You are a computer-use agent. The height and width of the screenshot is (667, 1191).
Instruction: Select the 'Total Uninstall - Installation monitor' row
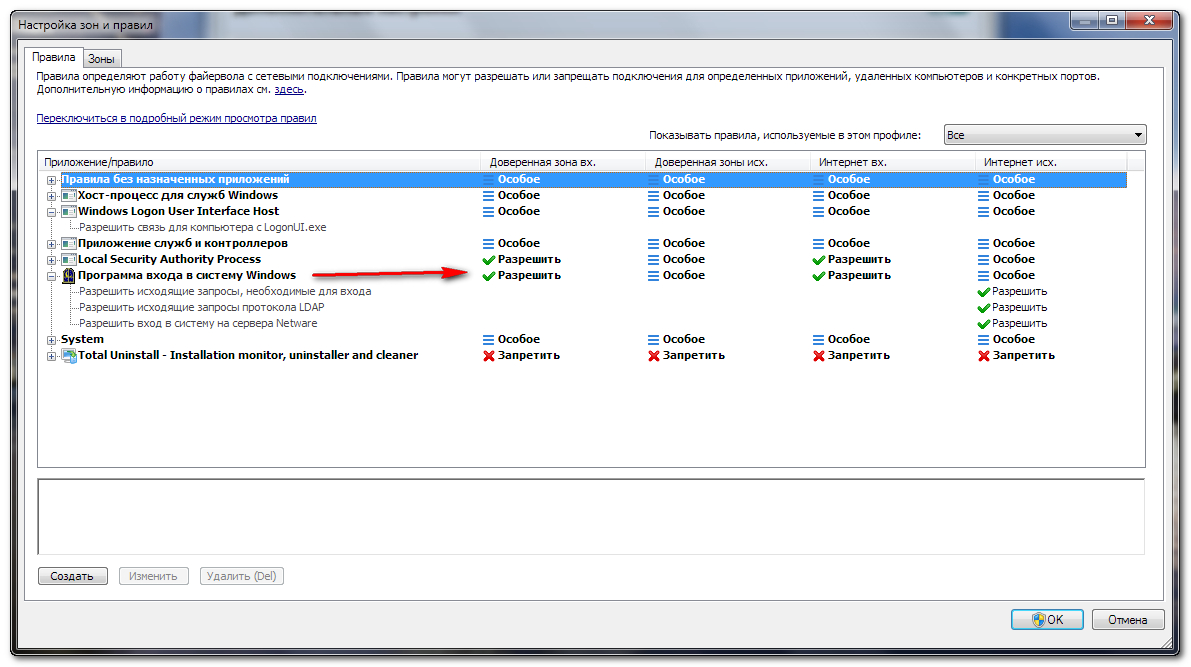248,356
